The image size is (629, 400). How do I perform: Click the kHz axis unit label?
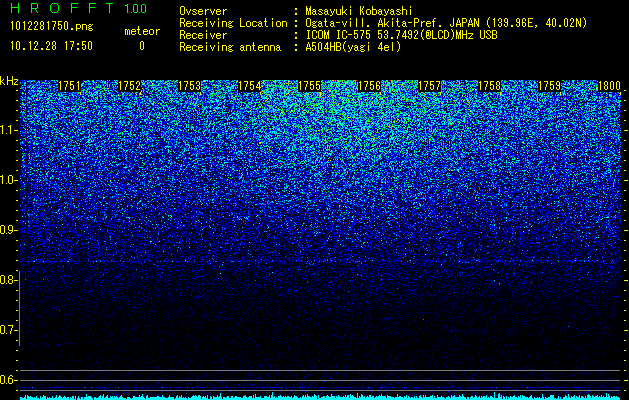[x=9, y=81]
